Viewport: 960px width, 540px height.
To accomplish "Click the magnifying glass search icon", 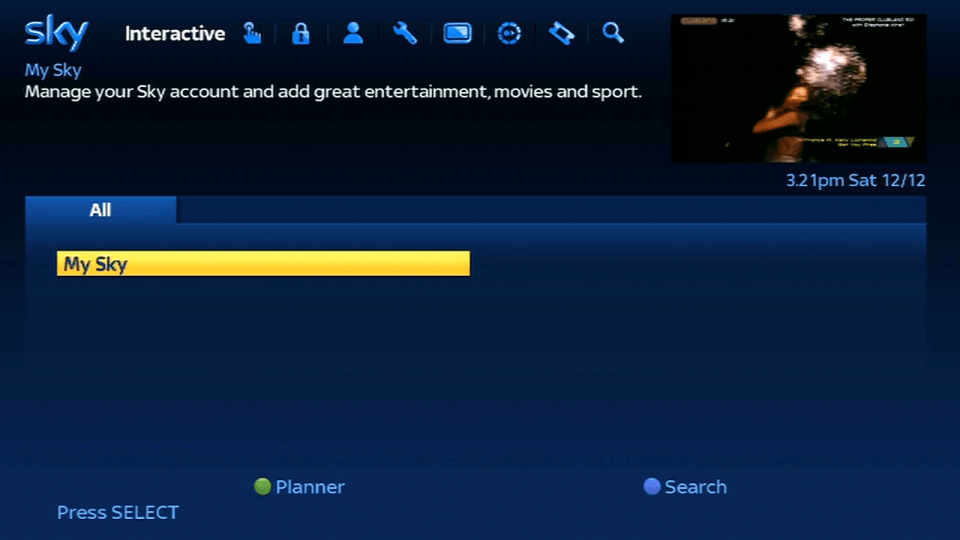I will pos(613,34).
